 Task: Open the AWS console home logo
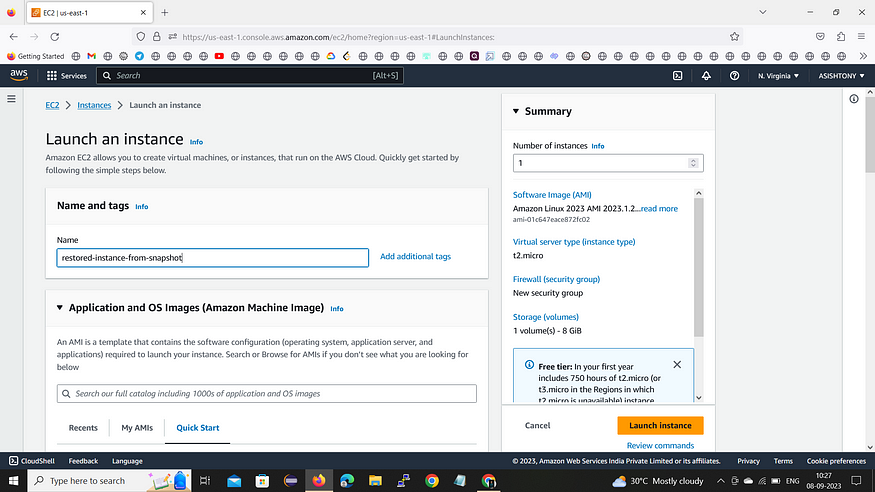click(18, 75)
